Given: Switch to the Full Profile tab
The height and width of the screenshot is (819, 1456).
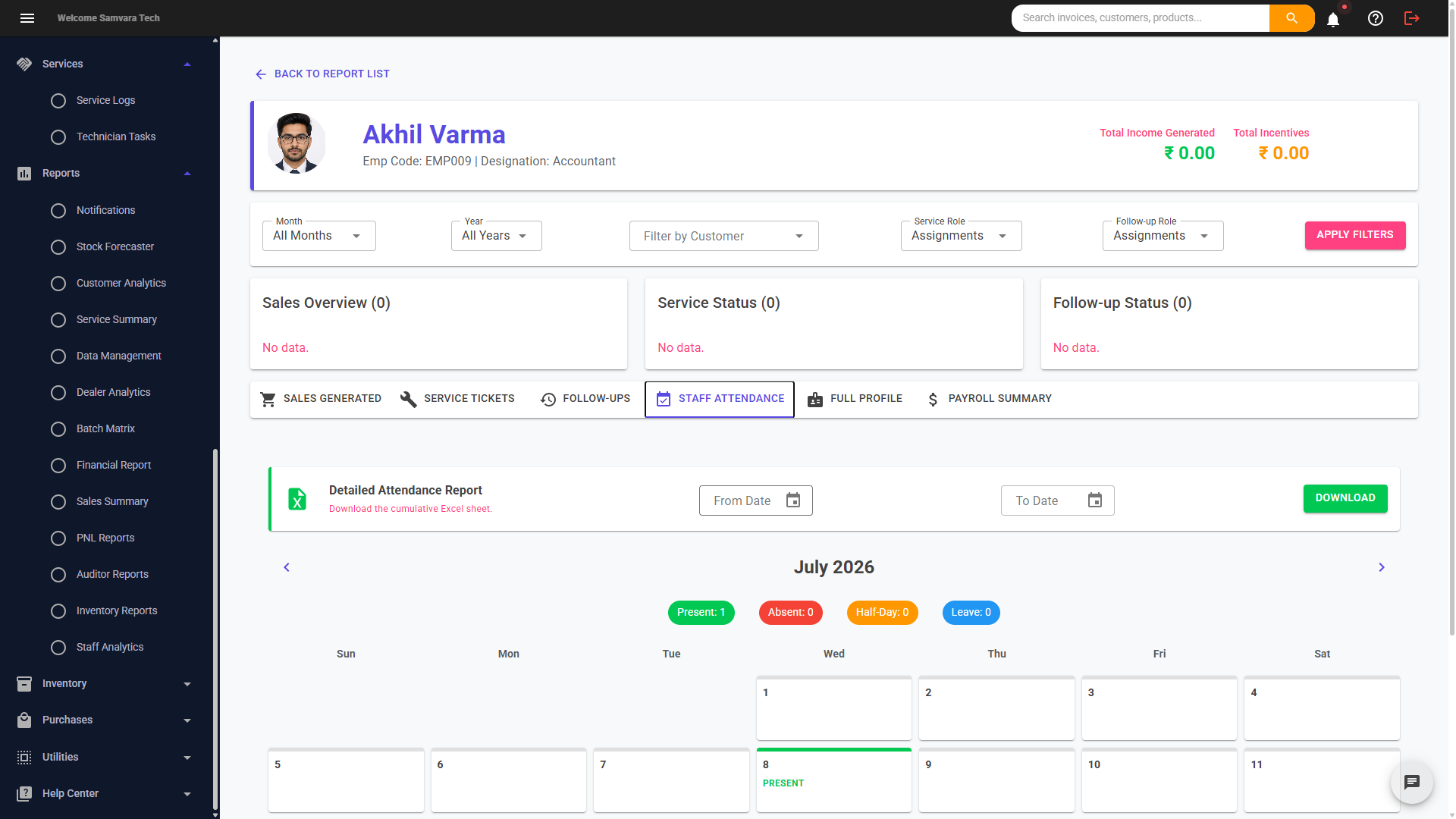Looking at the screenshot, I should point(855,399).
